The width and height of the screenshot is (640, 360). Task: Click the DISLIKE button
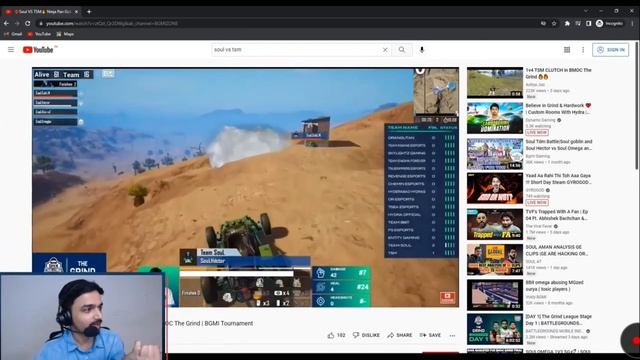point(366,335)
